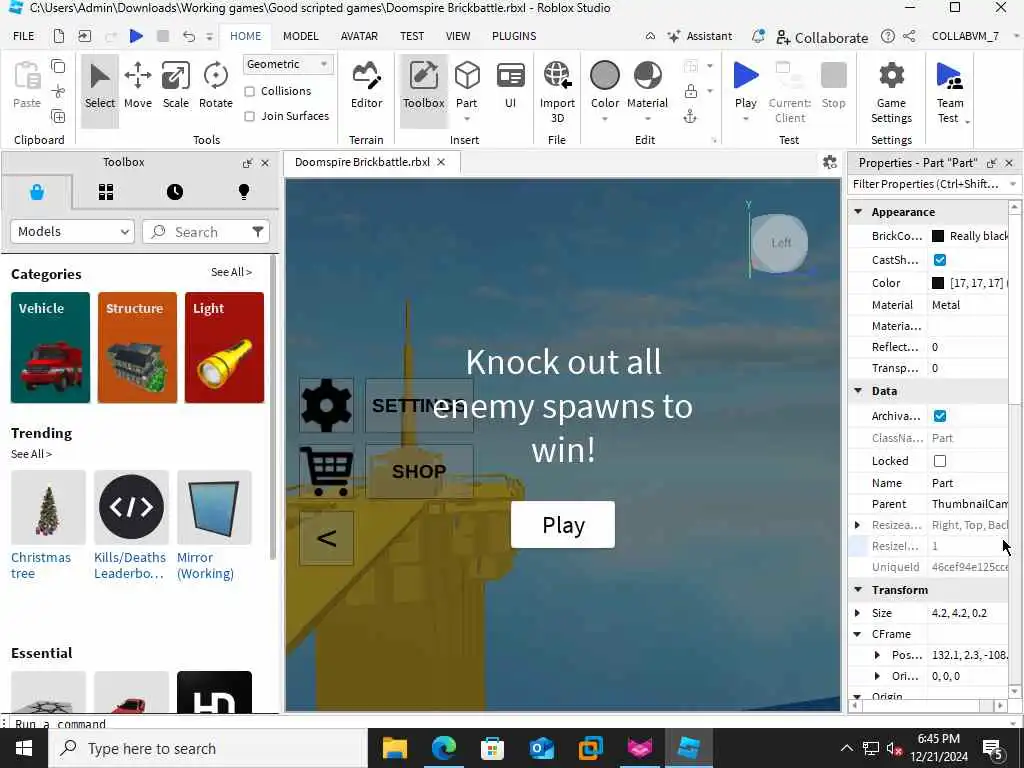Collapse the Transform section
Viewport: 1024px width, 768px height.
coord(858,590)
